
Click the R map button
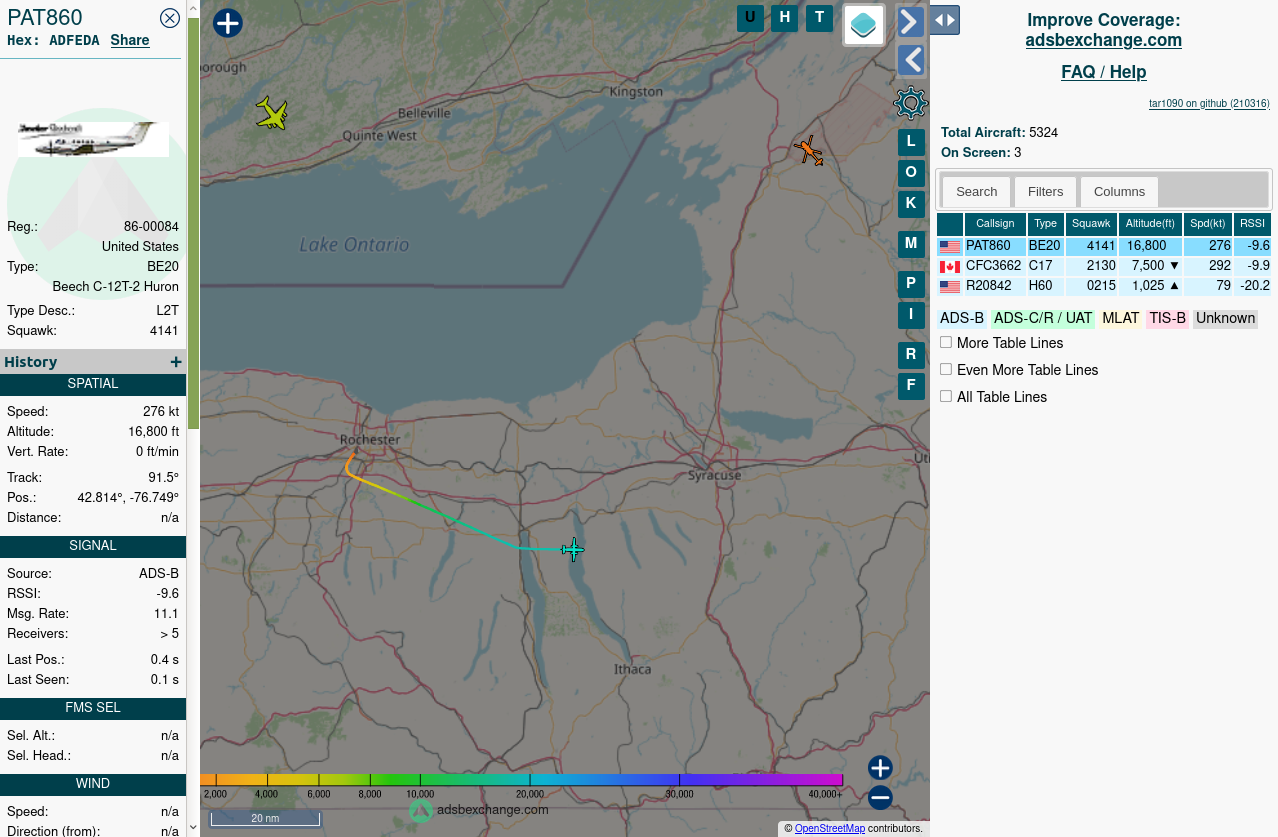[x=911, y=355]
